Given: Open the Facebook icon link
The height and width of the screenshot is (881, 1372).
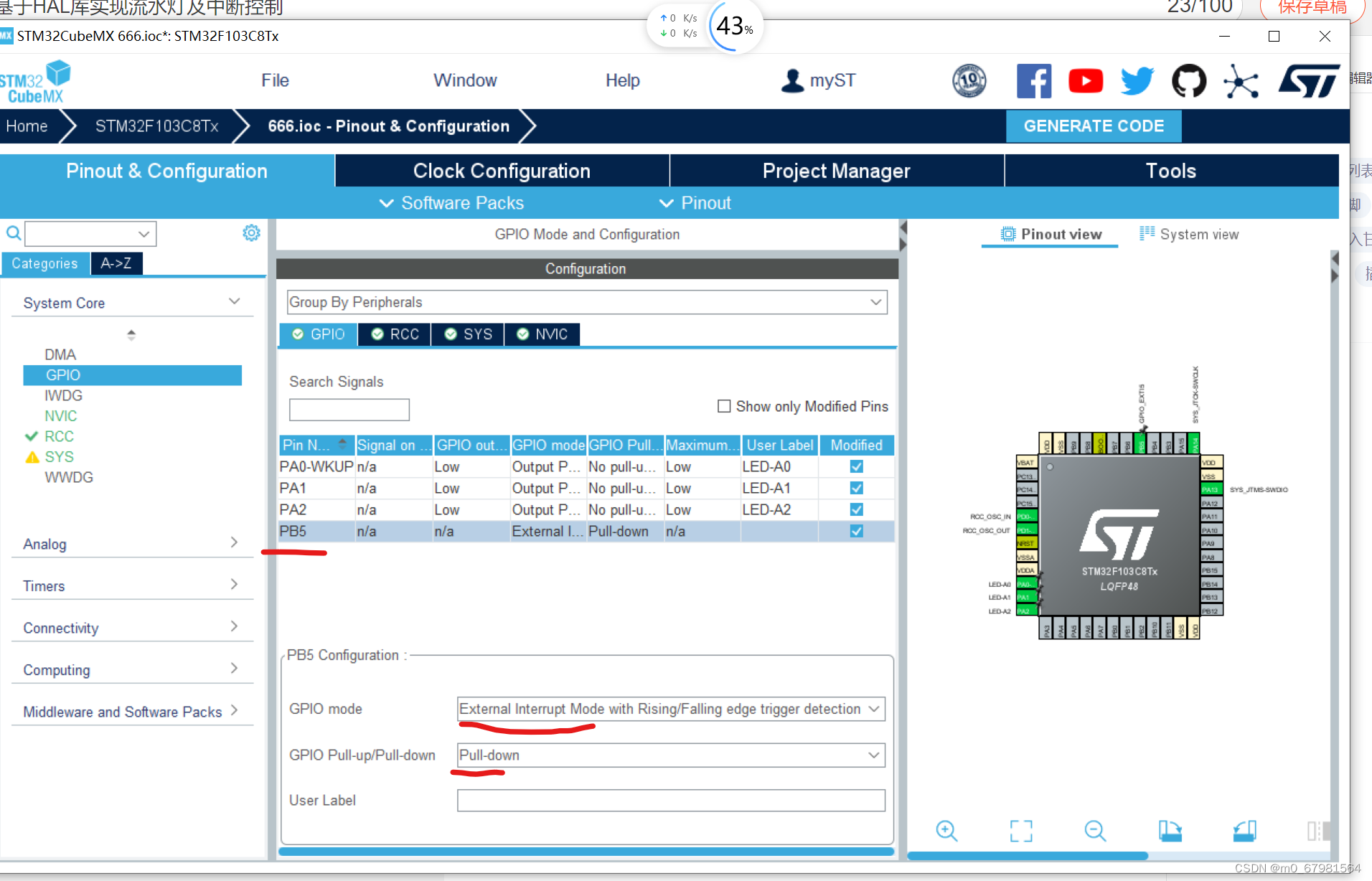Looking at the screenshot, I should pyautogui.click(x=1034, y=80).
